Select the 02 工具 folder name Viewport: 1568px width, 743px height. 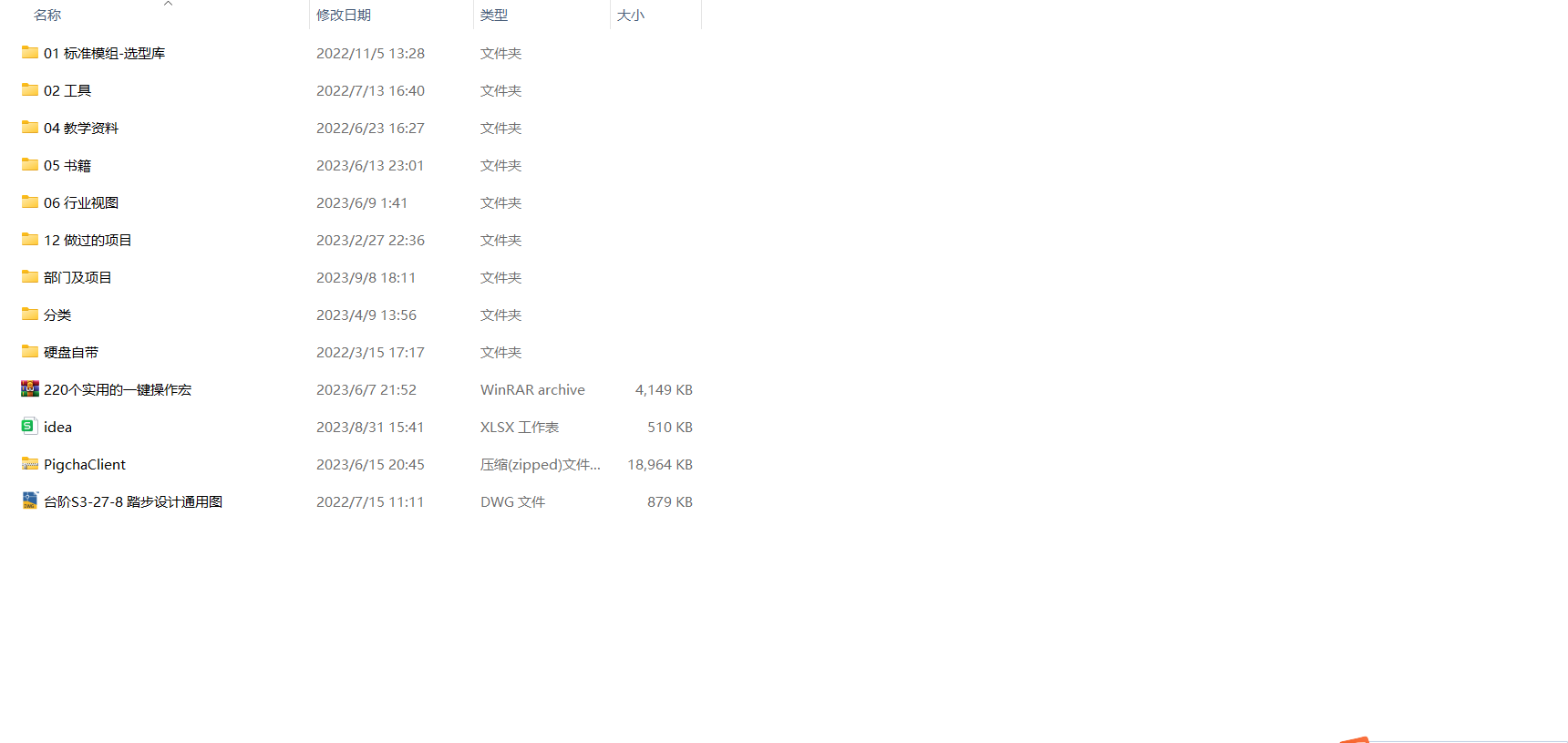(x=67, y=91)
